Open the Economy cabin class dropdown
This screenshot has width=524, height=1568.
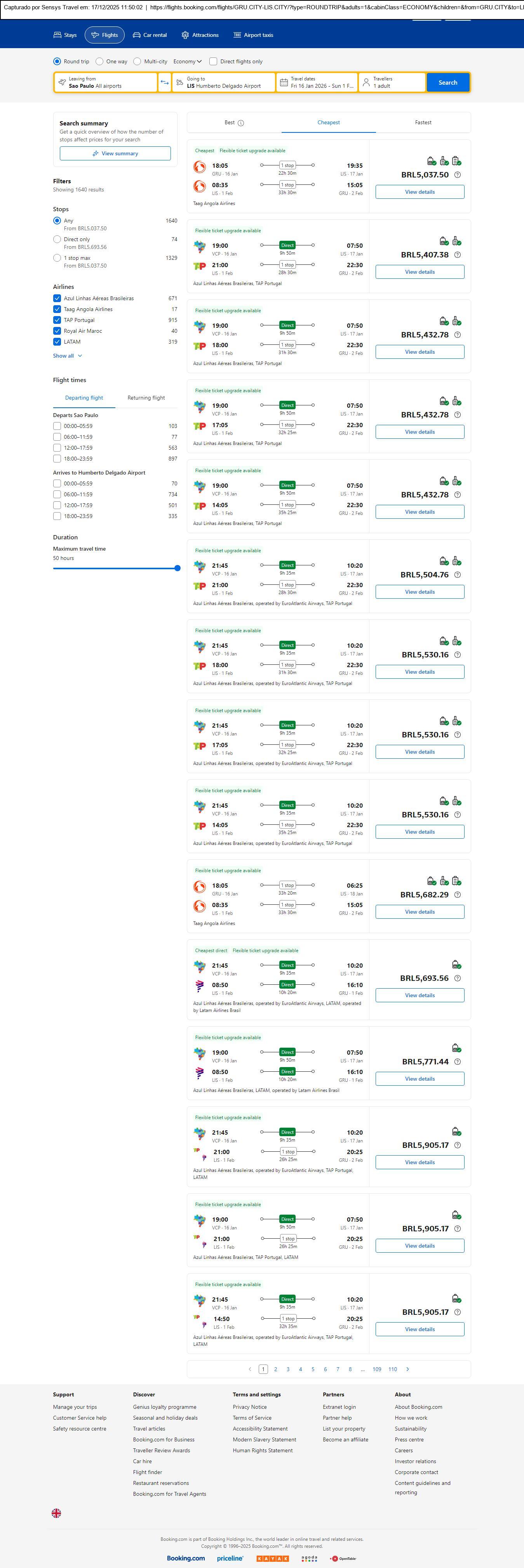(187, 61)
